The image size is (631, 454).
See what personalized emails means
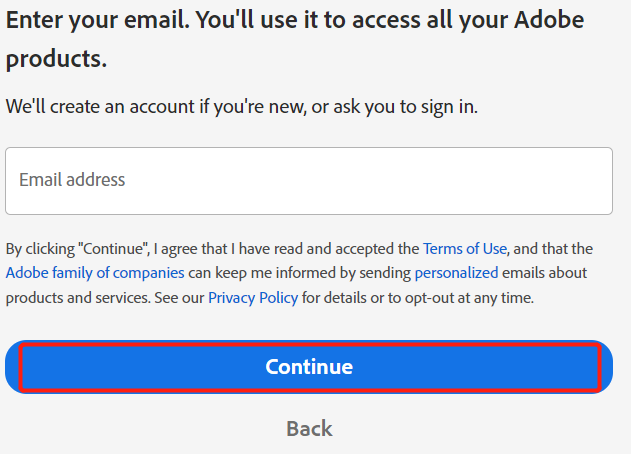pos(456,272)
